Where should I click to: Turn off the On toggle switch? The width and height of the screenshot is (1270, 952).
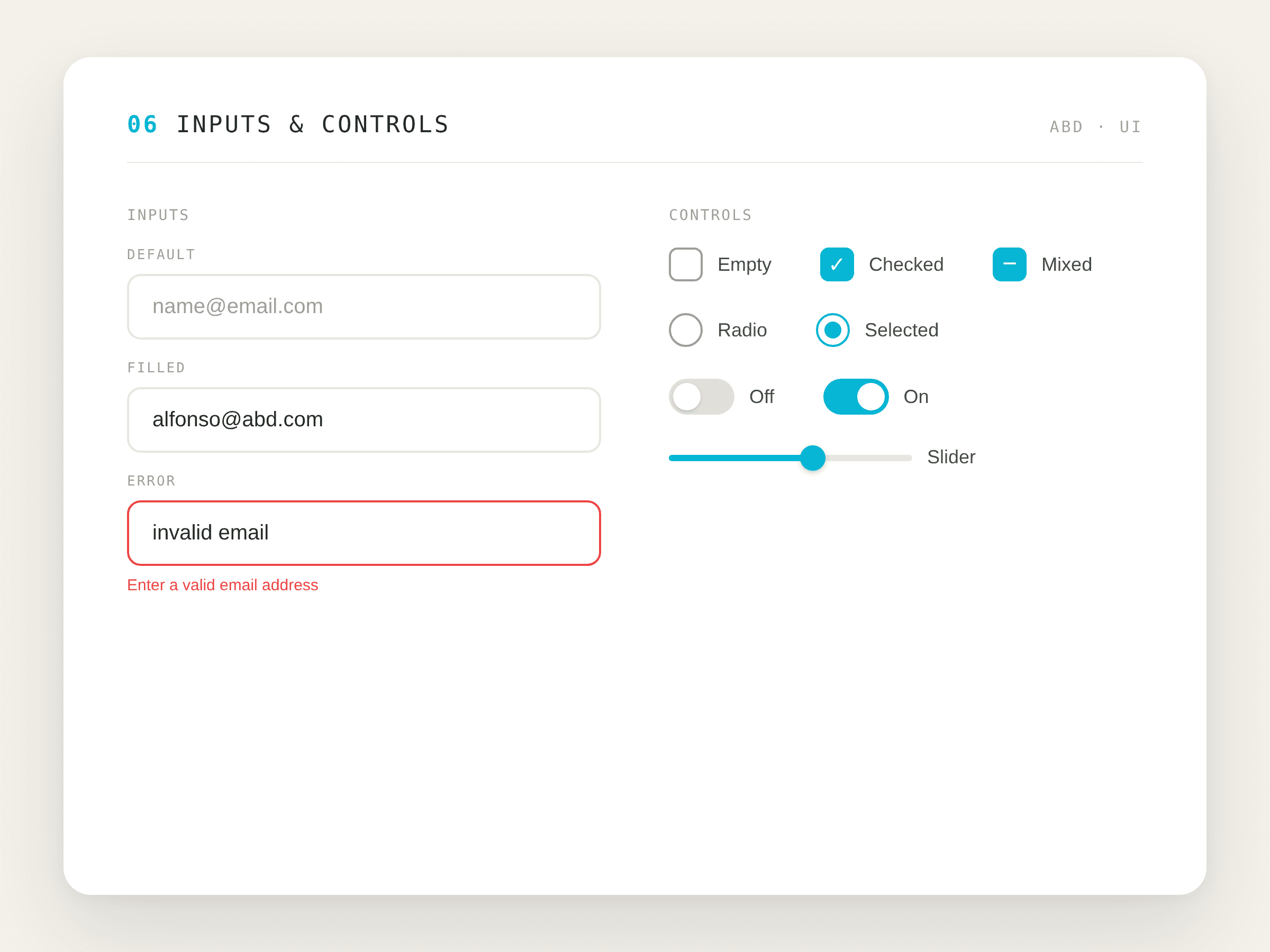856,397
